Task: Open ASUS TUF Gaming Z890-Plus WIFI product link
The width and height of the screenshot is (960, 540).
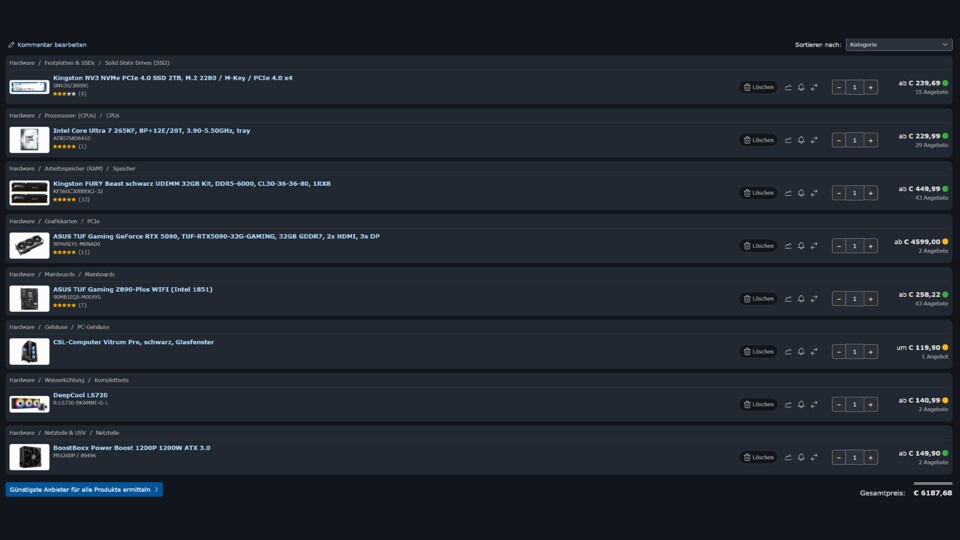Action: tap(133, 290)
